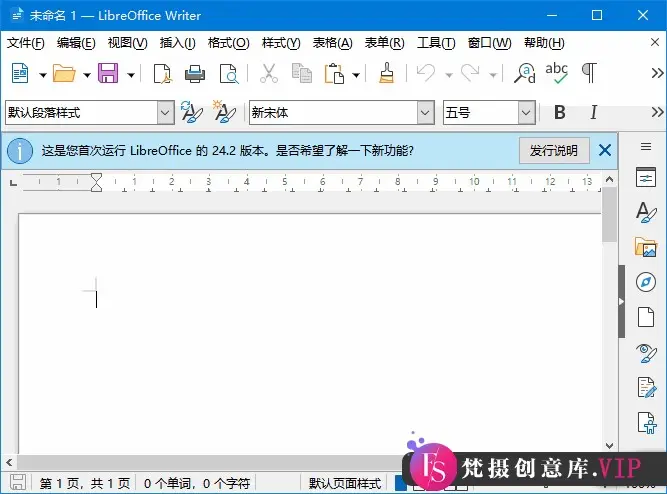This screenshot has height=494, width=667.
Task: Click the Print icon
Action: tap(195, 74)
